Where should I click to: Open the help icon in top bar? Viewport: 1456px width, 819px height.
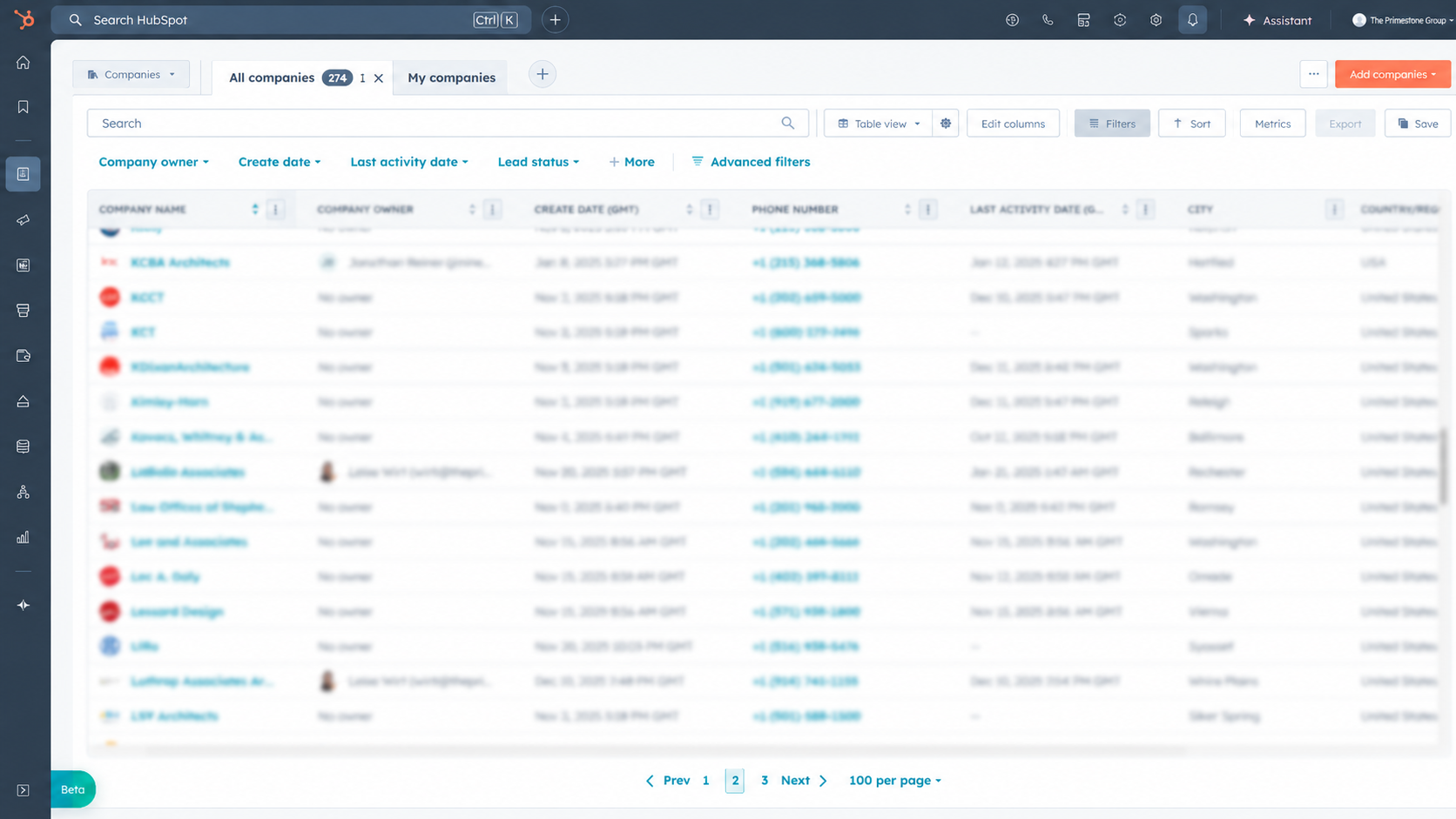click(x=1120, y=20)
